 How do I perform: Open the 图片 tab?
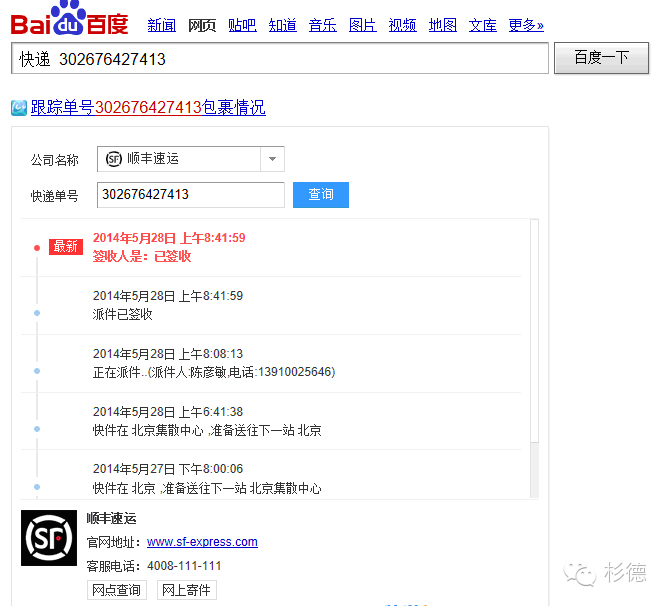pos(362,25)
